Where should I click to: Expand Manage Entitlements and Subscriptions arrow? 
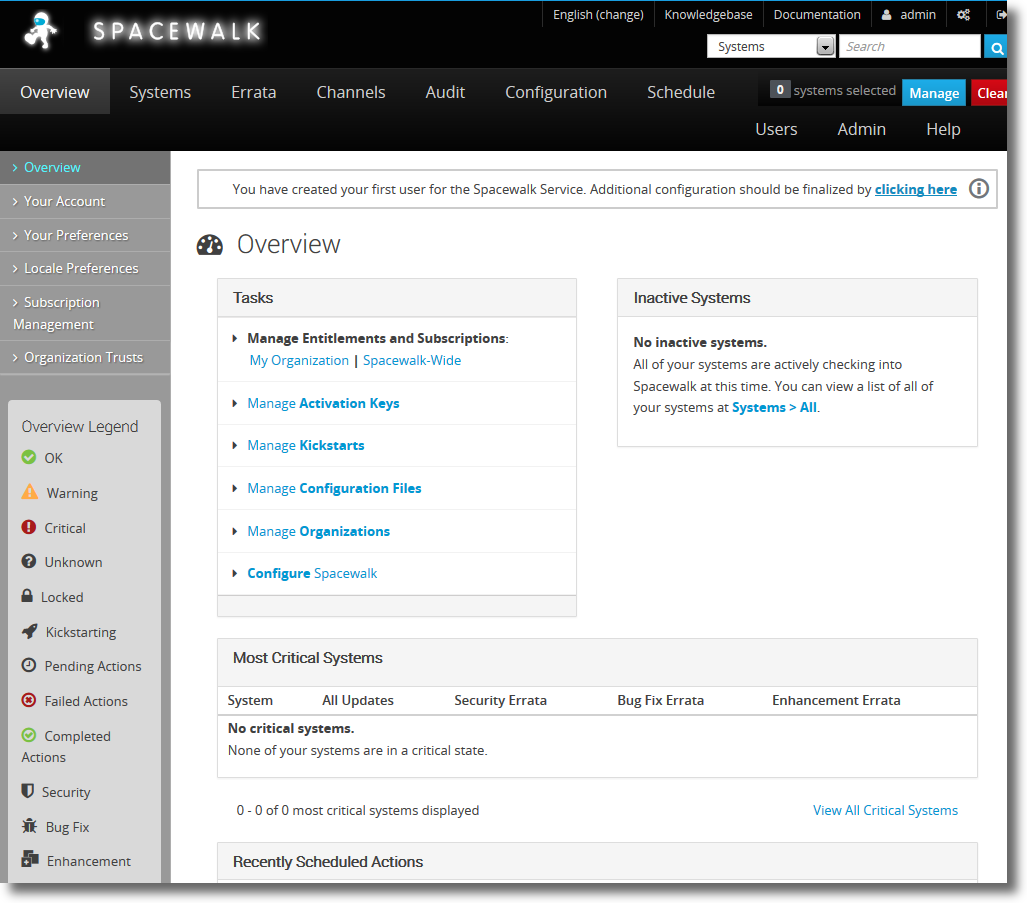point(234,339)
